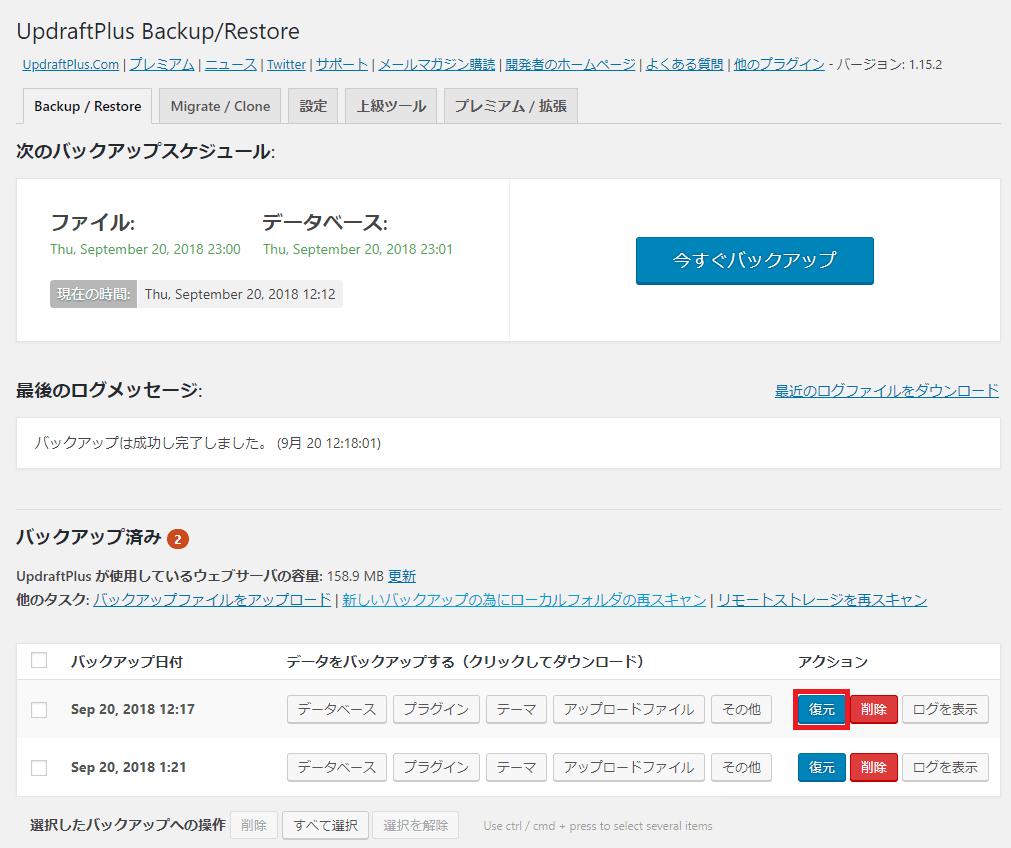Click the すべて選択 button below the backup list

[x=324, y=825]
